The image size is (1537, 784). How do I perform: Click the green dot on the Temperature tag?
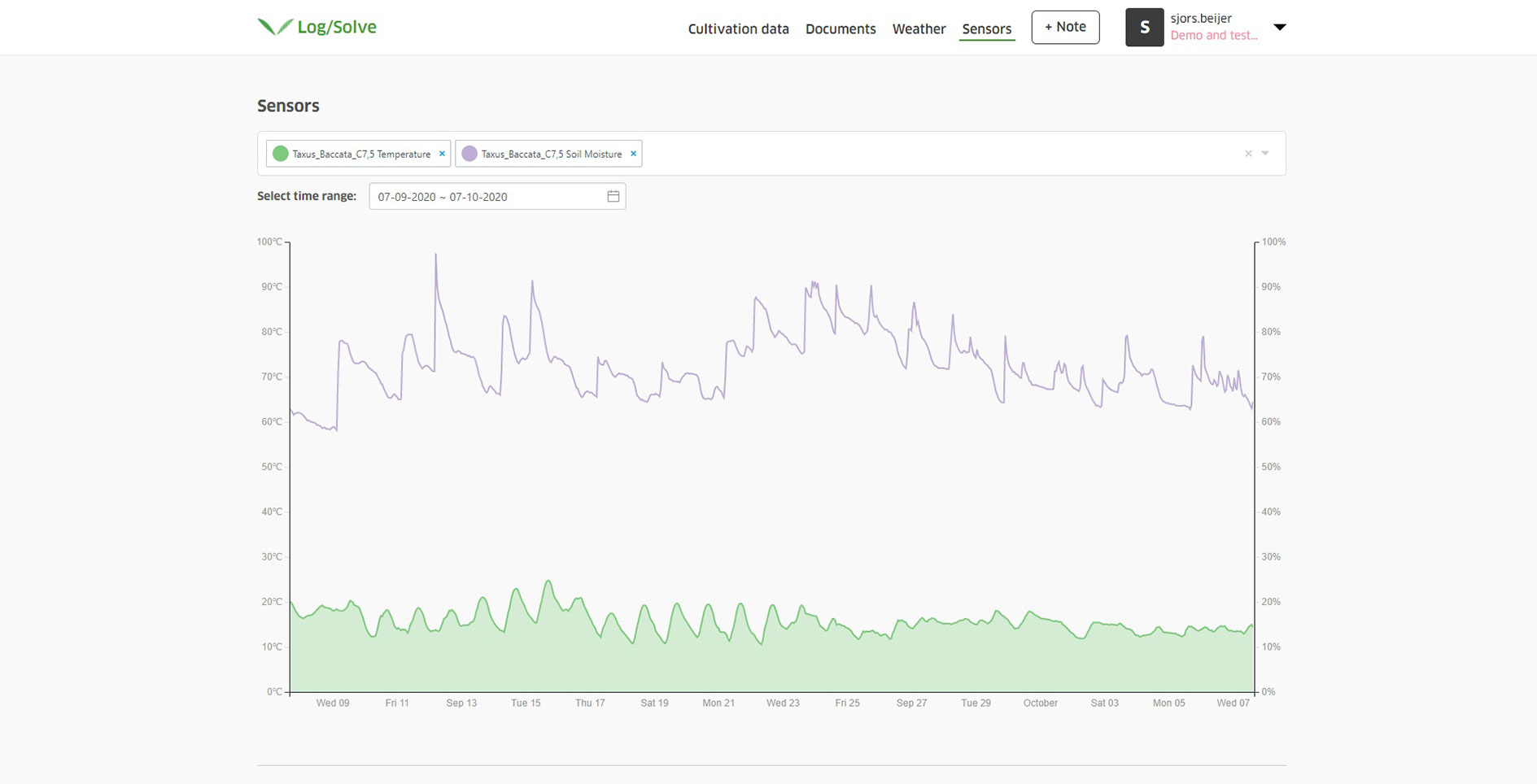[x=281, y=153]
